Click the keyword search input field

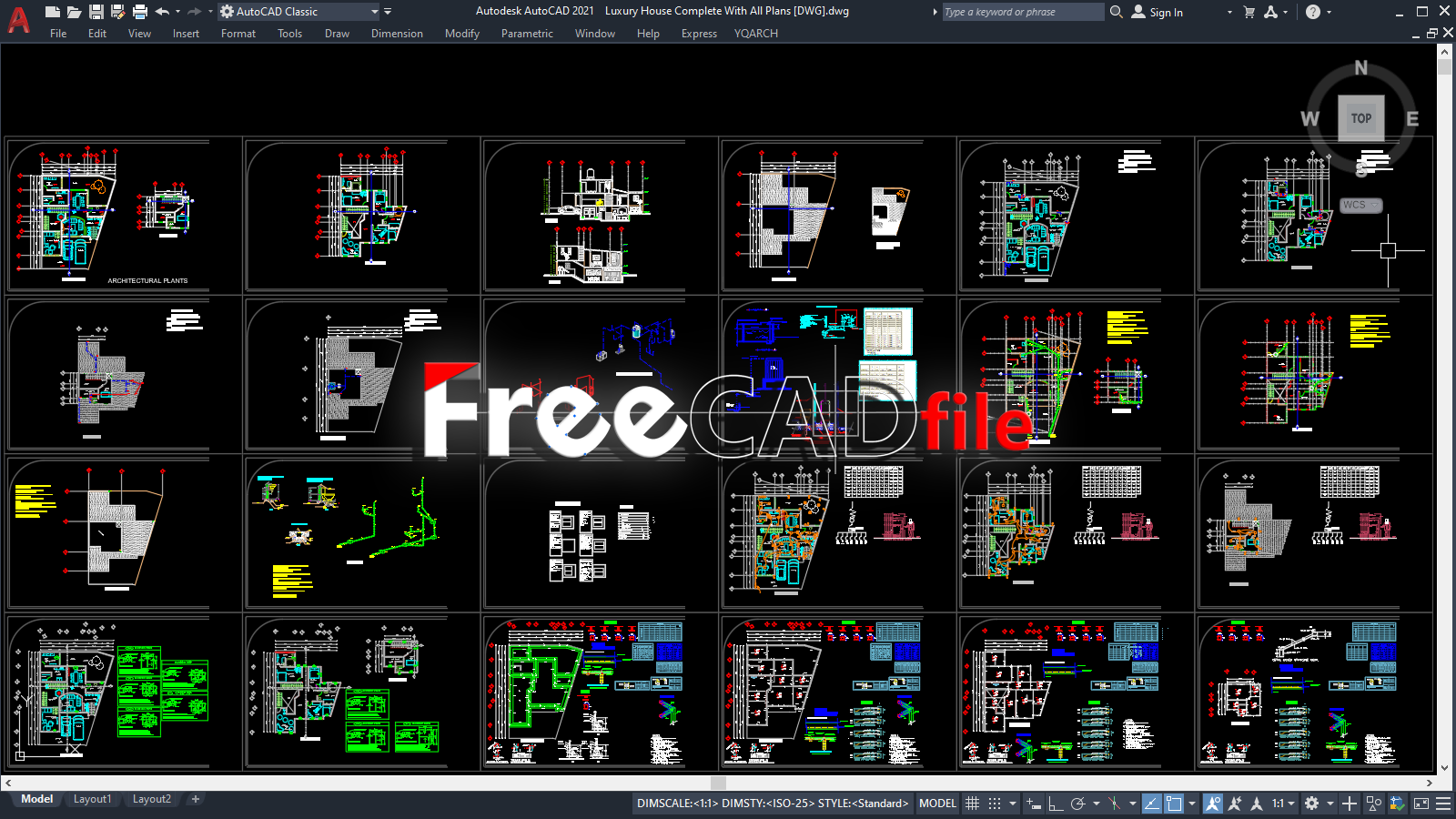[1022, 12]
